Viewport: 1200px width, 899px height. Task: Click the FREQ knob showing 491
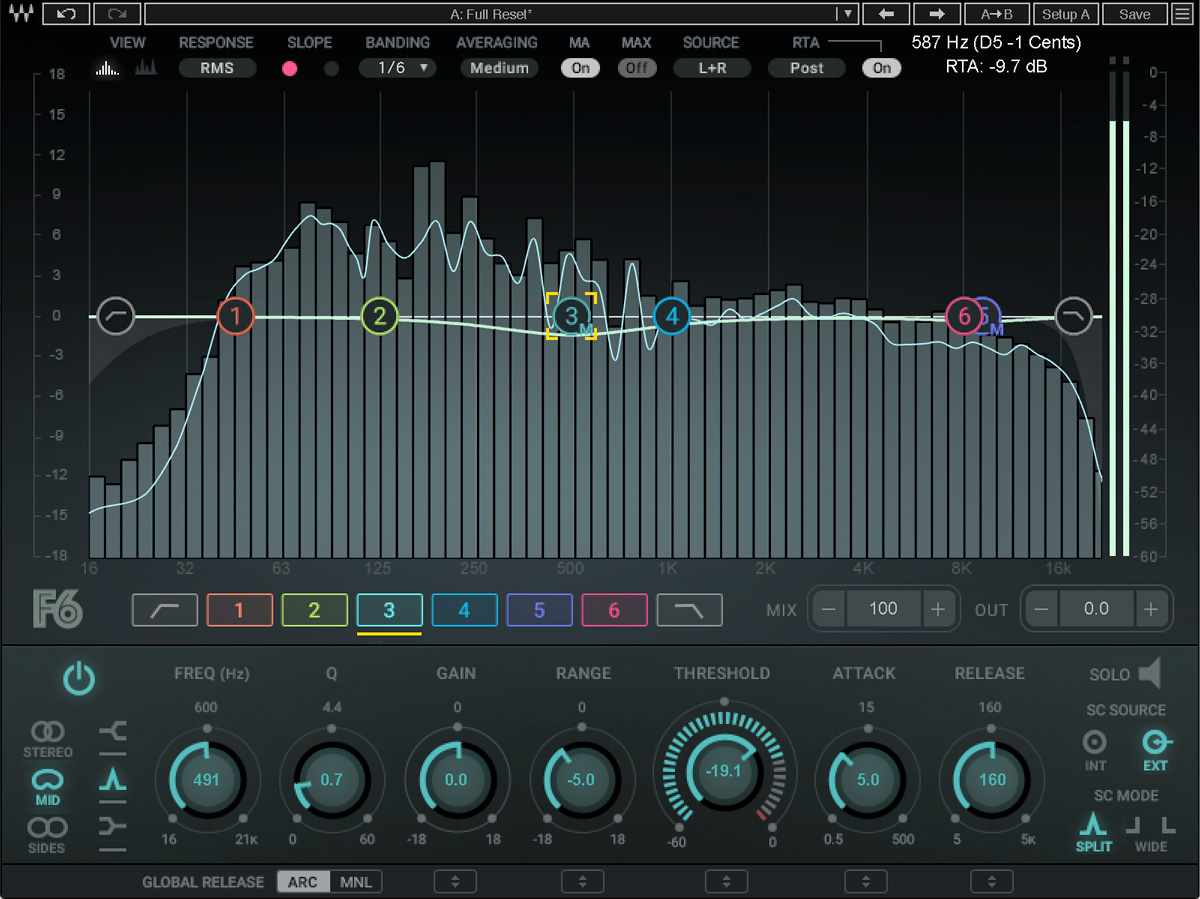(206, 779)
